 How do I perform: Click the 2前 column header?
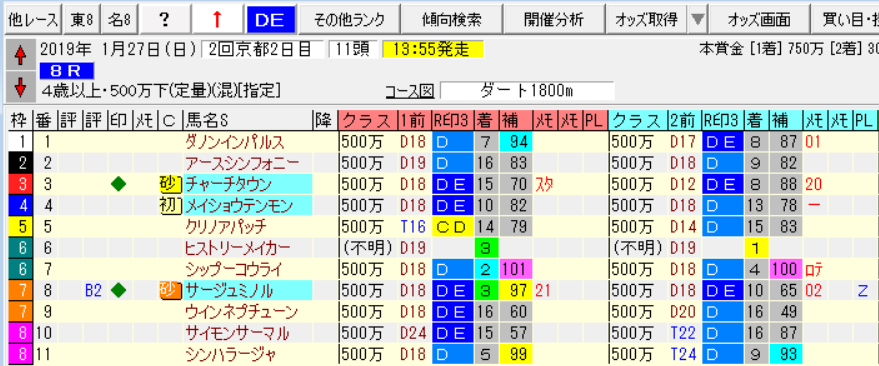click(684, 120)
